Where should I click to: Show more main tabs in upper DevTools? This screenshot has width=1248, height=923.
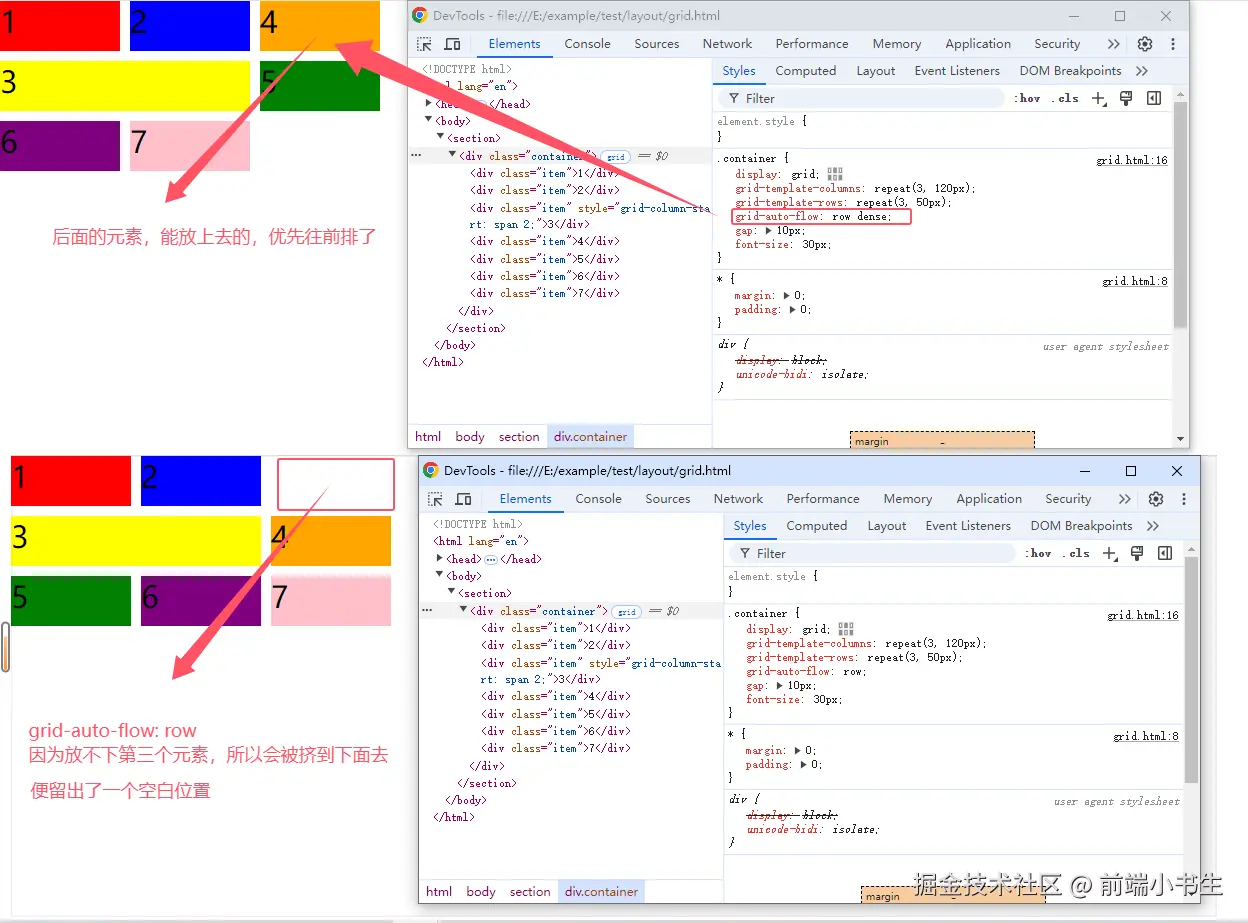click(x=1113, y=44)
